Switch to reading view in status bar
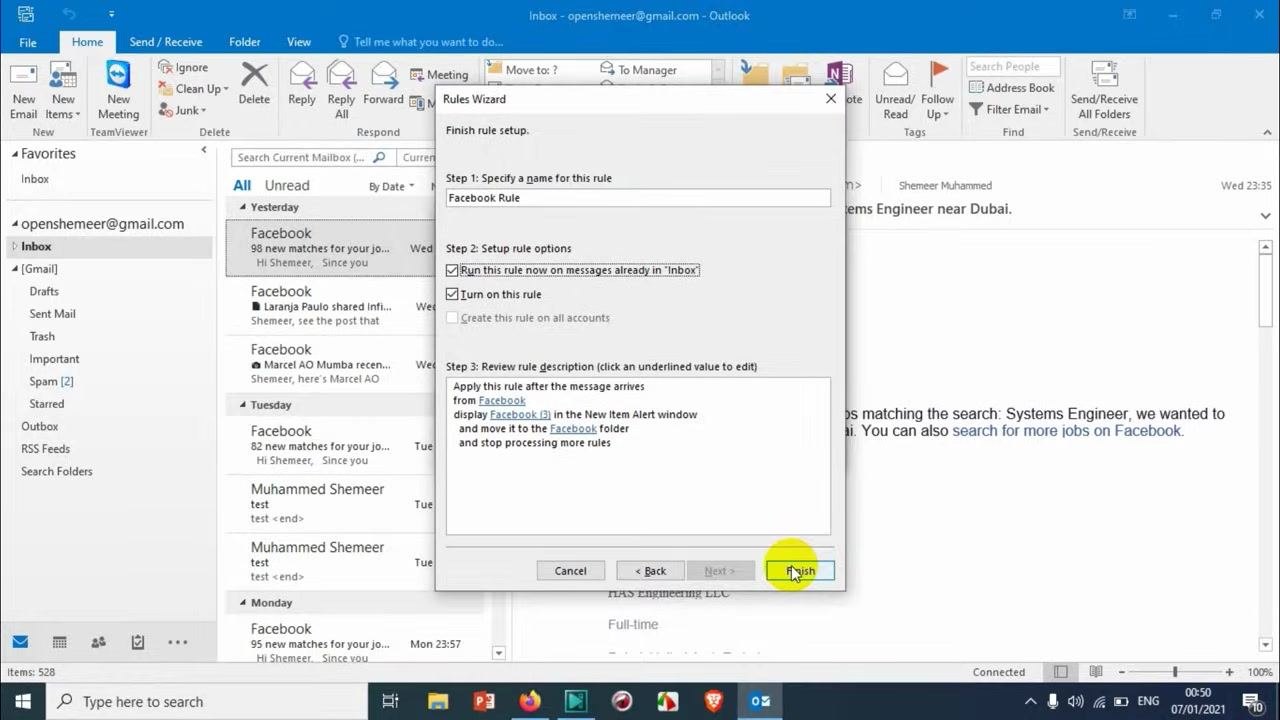This screenshot has width=1280, height=720. click(1096, 672)
